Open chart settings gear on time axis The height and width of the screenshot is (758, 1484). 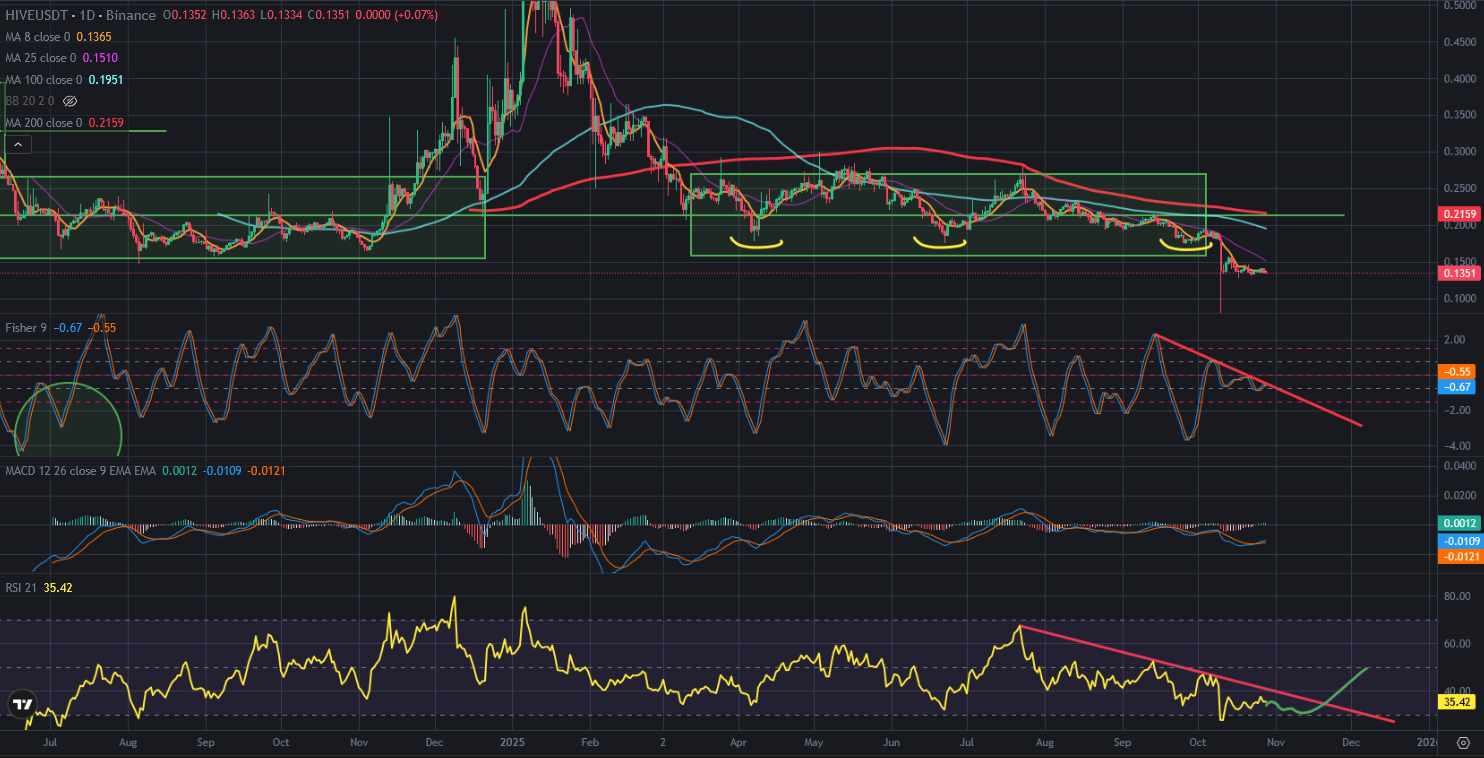point(1463,743)
